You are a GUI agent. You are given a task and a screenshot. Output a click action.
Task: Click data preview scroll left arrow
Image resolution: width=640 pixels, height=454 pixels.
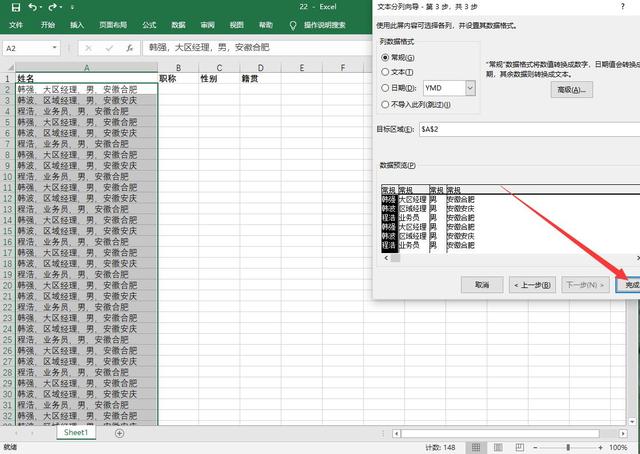(386, 258)
